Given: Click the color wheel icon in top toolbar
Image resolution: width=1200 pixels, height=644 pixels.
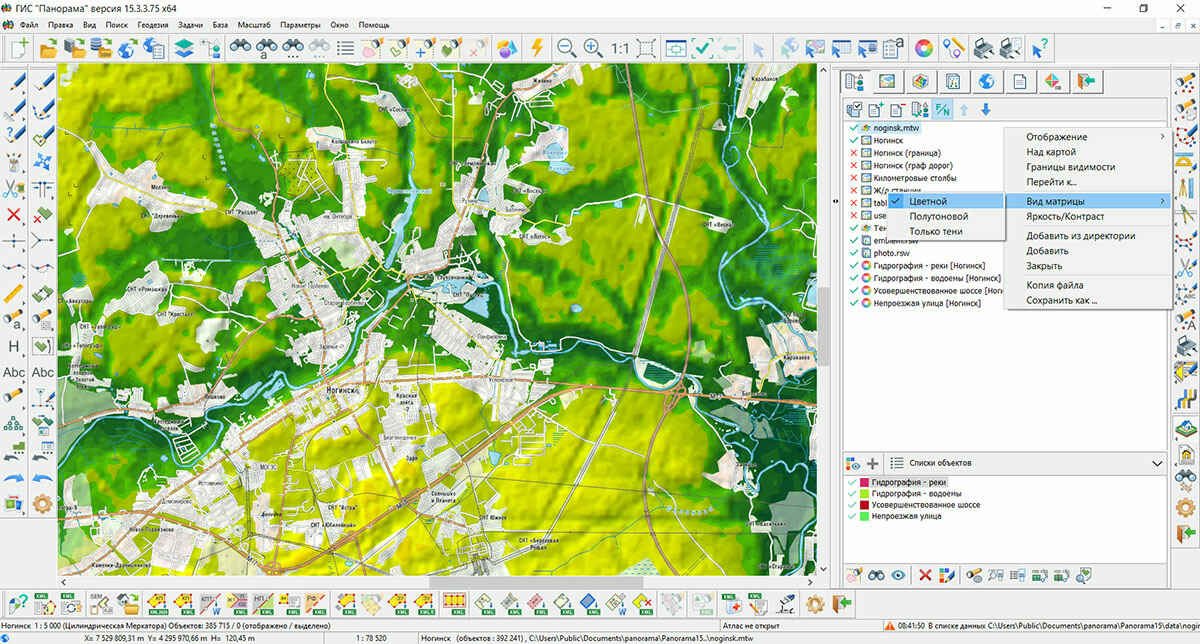Looking at the screenshot, I should tap(924, 47).
